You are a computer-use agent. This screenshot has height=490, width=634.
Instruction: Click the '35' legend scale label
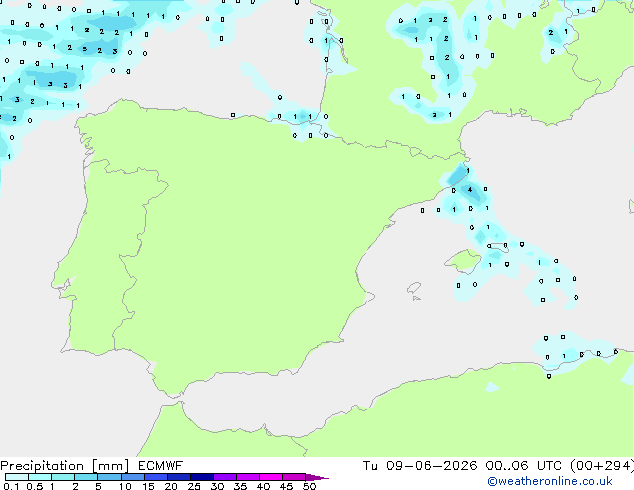[x=240, y=486]
